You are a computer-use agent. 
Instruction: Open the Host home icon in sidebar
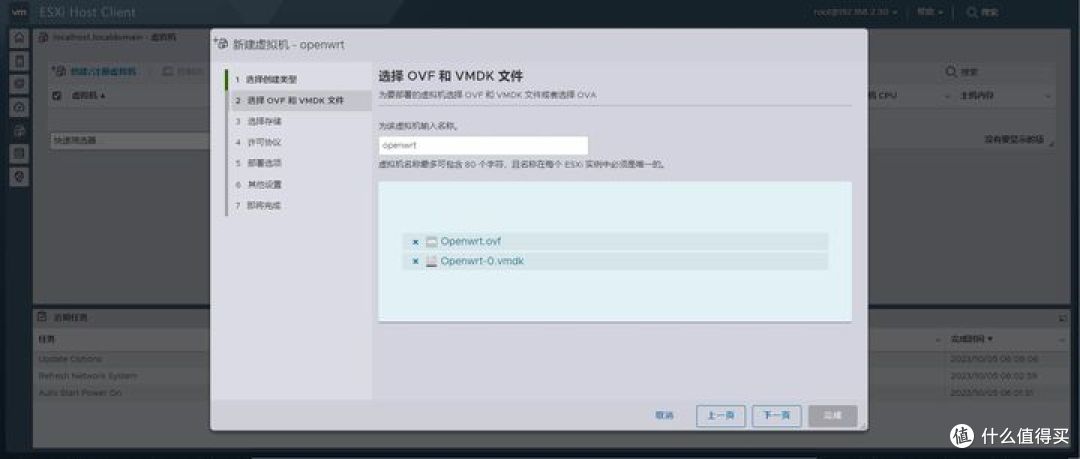pyautogui.click(x=19, y=37)
